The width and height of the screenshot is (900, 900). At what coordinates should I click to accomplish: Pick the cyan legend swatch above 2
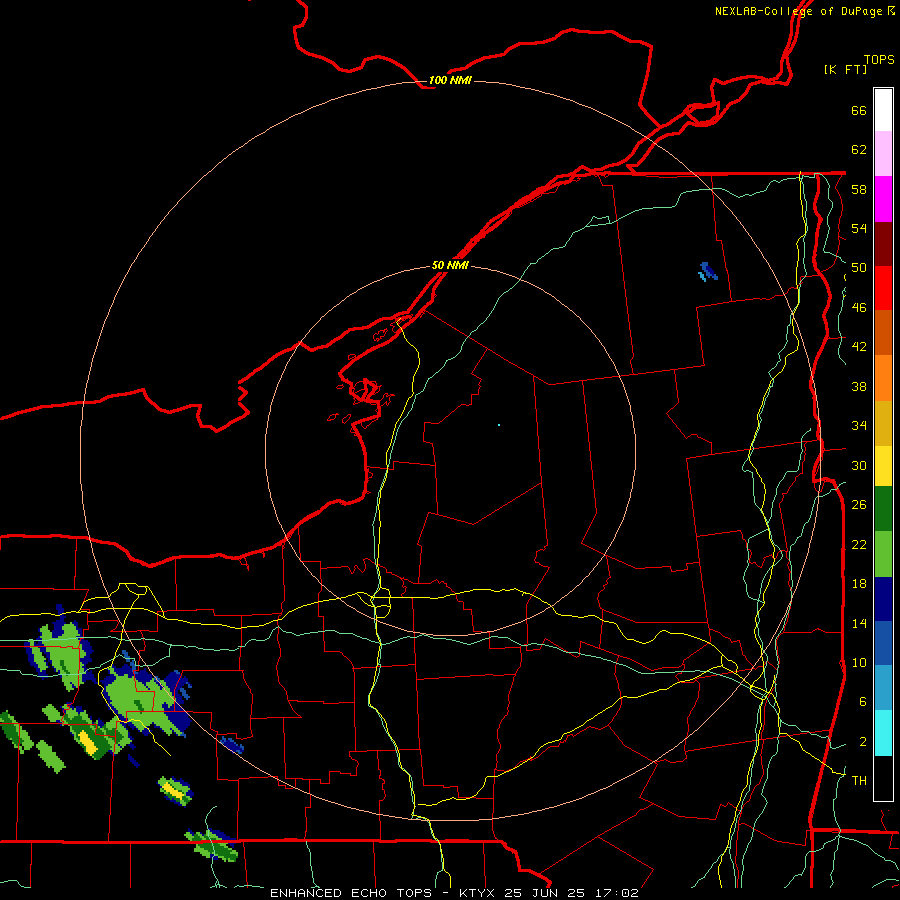pos(883,733)
